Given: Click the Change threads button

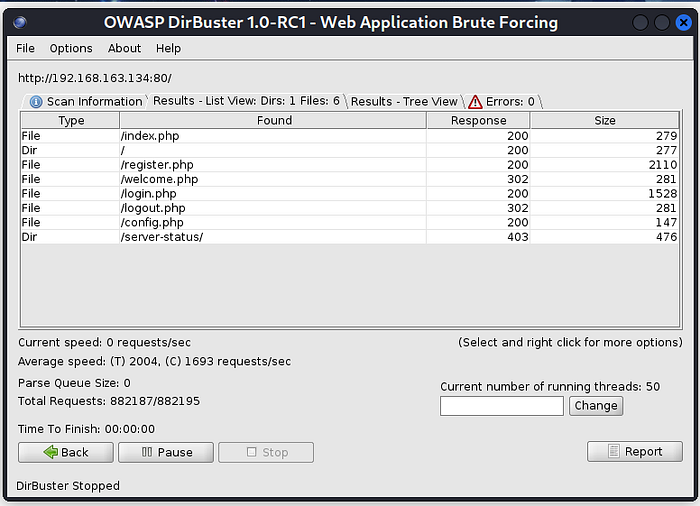Looking at the screenshot, I should [596, 406].
